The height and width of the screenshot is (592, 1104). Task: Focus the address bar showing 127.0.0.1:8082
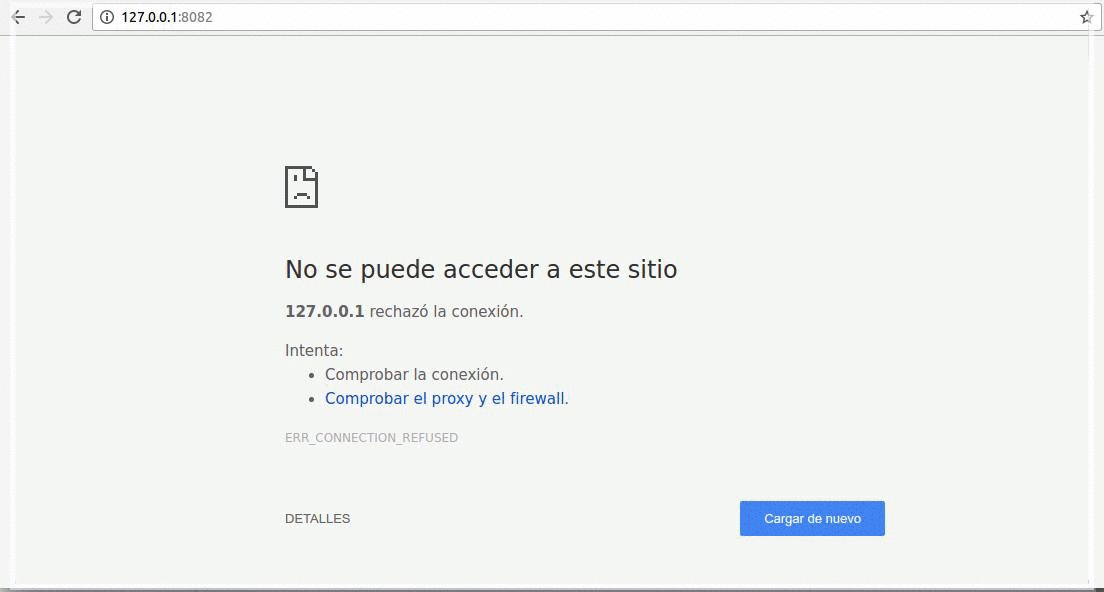596,17
